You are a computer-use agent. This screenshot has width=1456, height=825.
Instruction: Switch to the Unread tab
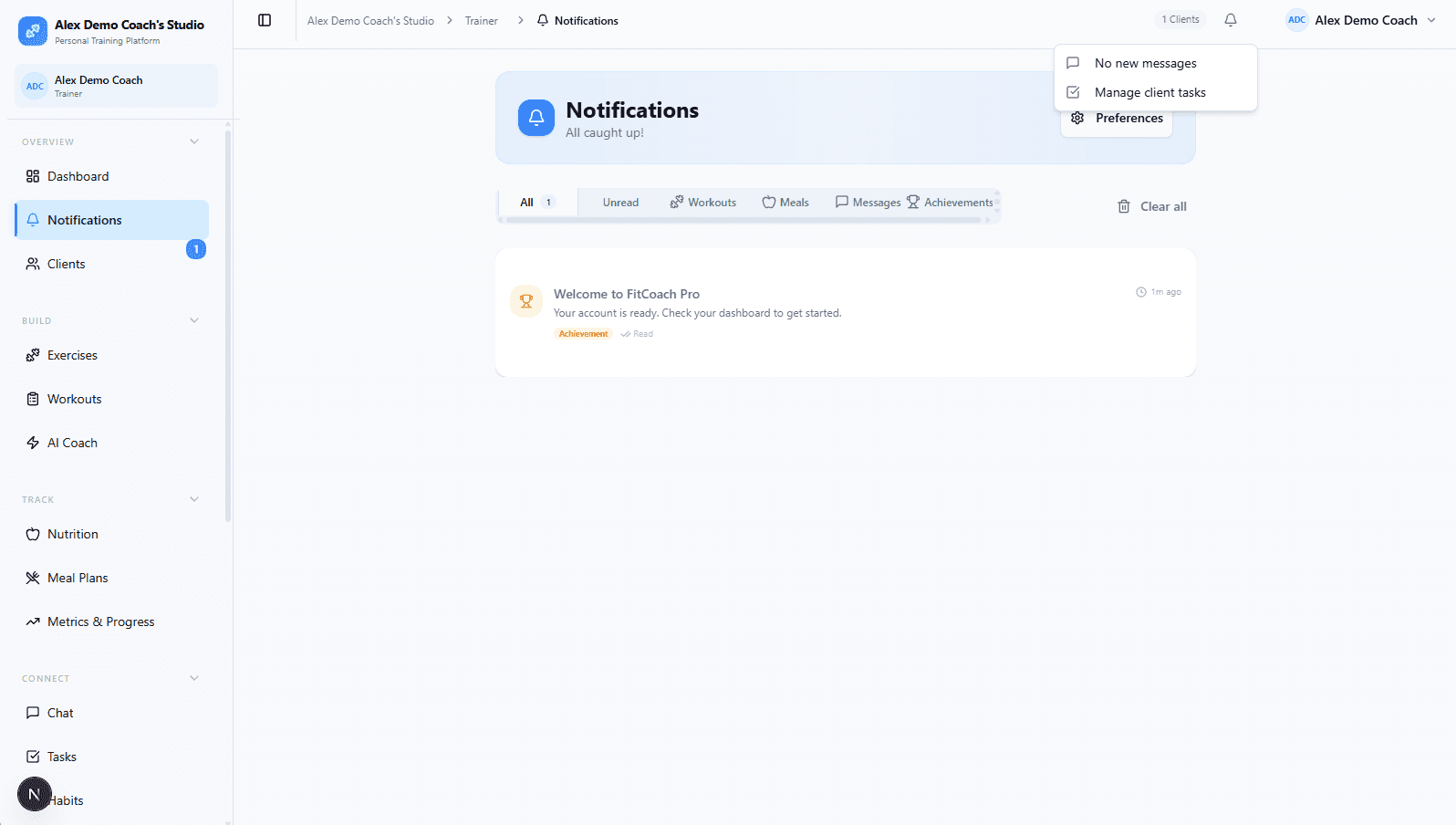620,203
